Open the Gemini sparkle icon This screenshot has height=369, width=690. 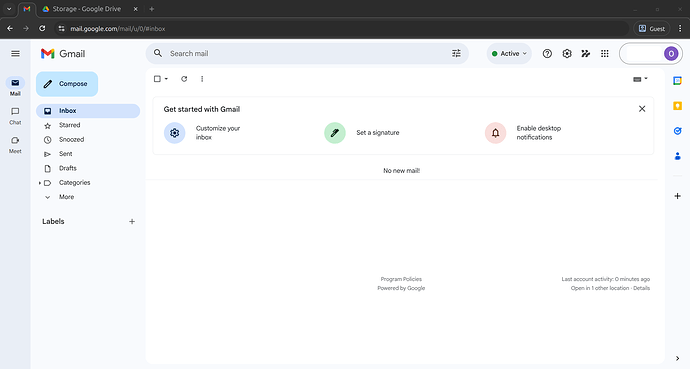pos(586,54)
